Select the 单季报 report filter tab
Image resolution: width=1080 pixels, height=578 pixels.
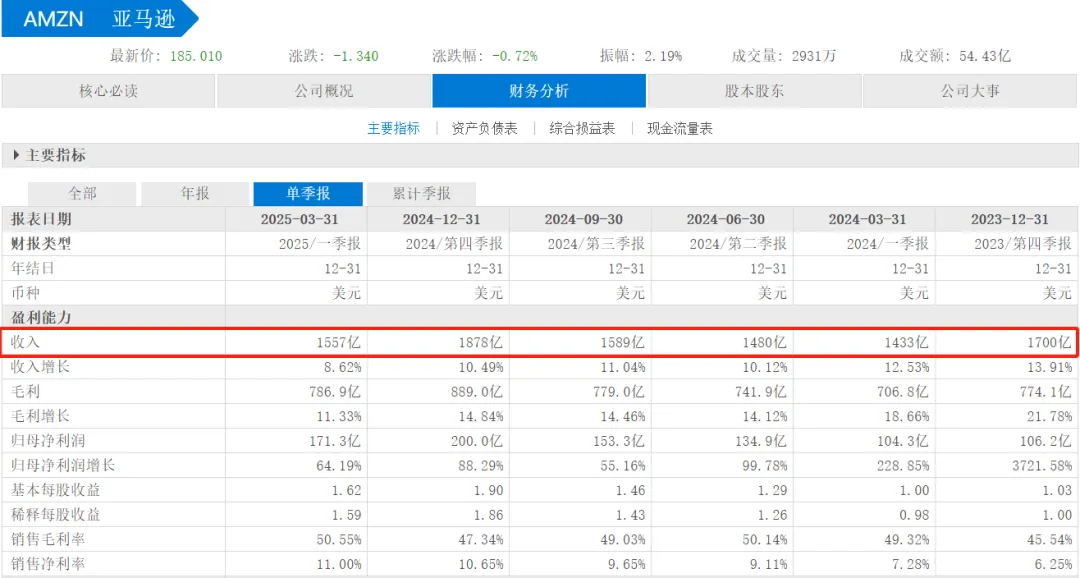coord(308,194)
